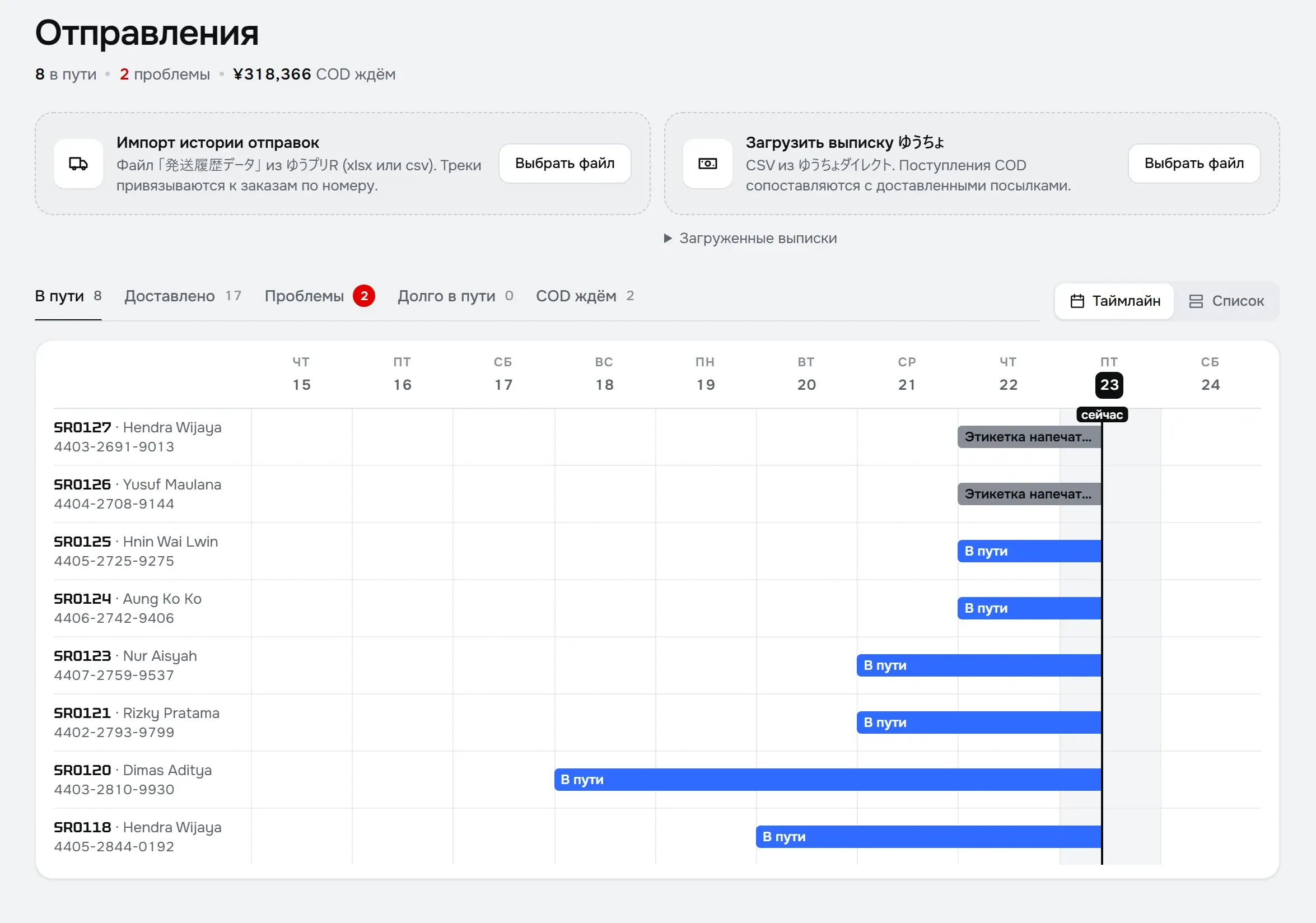
Task: Click the truck icon in shipment import card
Action: coord(78,164)
